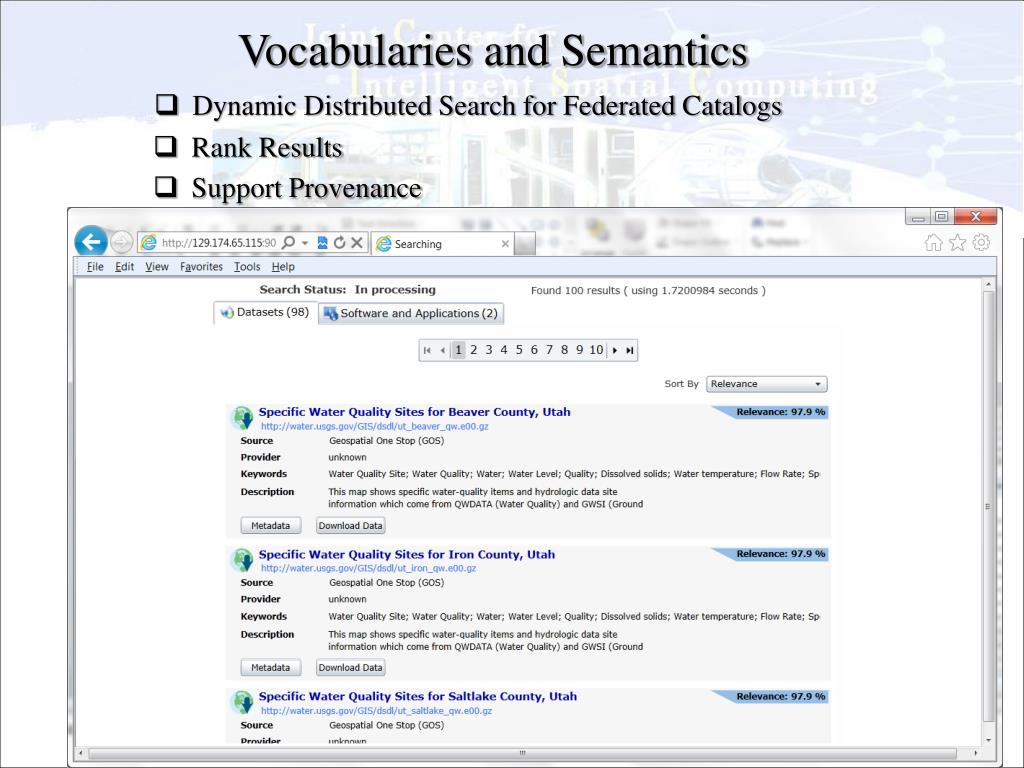Click the stop loading X icon
The width and height of the screenshot is (1024, 768).
357,242
